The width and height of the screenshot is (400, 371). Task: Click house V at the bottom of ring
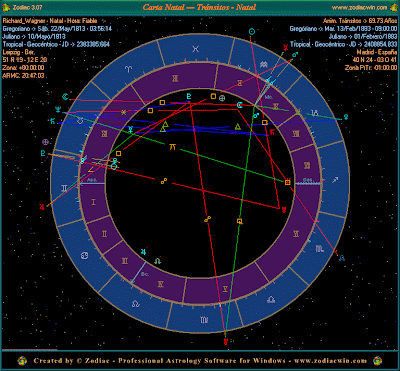click(x=225, y=288)
